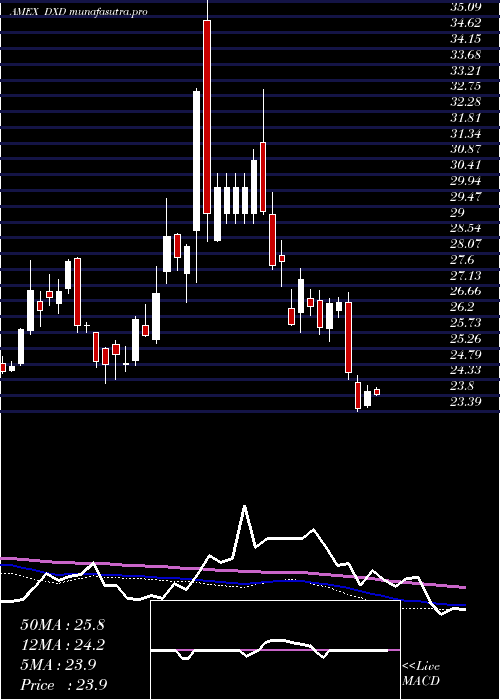Click the 30.41 price axis label
Image resolution: width=500 pixels, height=700 pixels.
pos(466,165)
